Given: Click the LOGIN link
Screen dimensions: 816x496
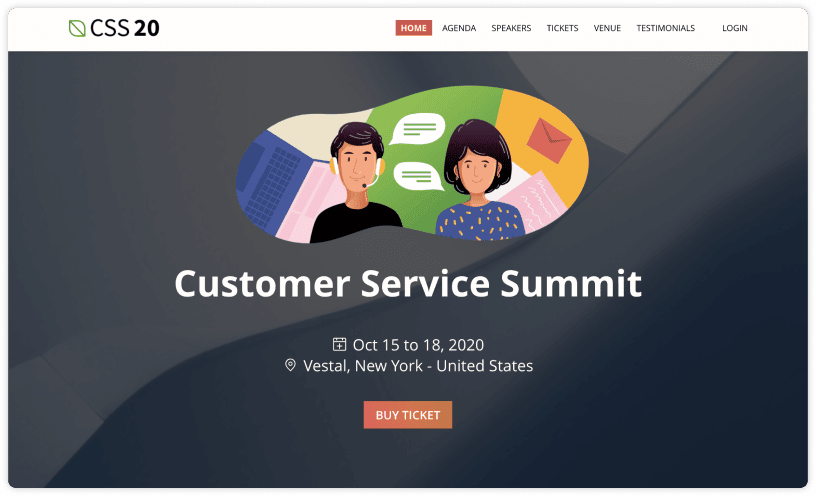Looking at the screenshot, I should 734,28.
